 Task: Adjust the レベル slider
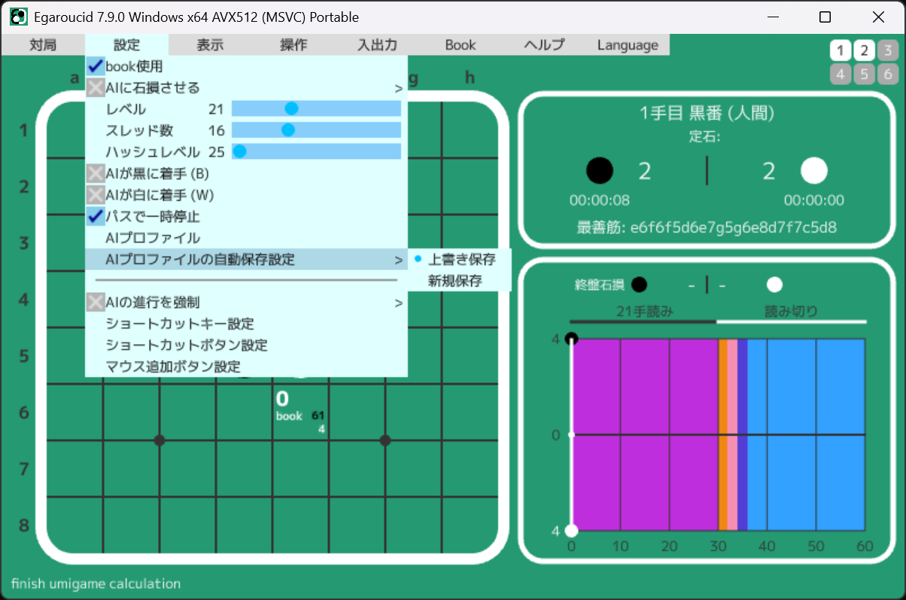[316, 109]
